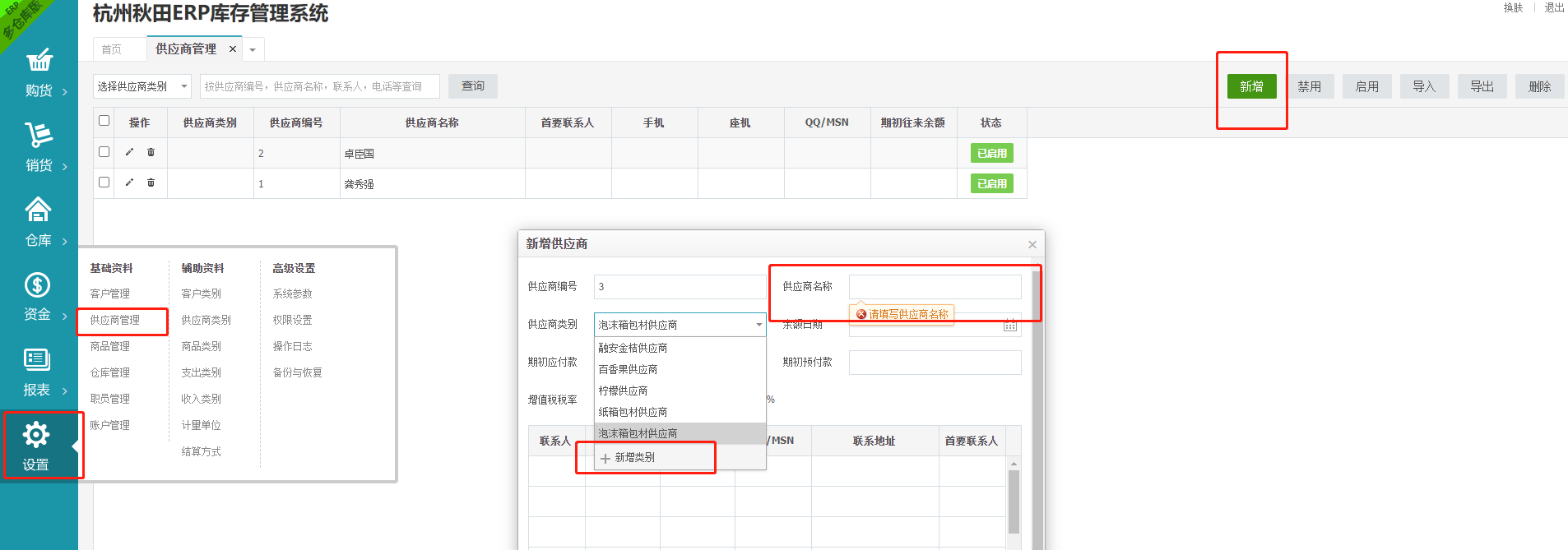Viewport: 1568px width, 550px height.
Task: Expand the 选择供应商类别 filter dropdown
Action: tap(142, 86)
